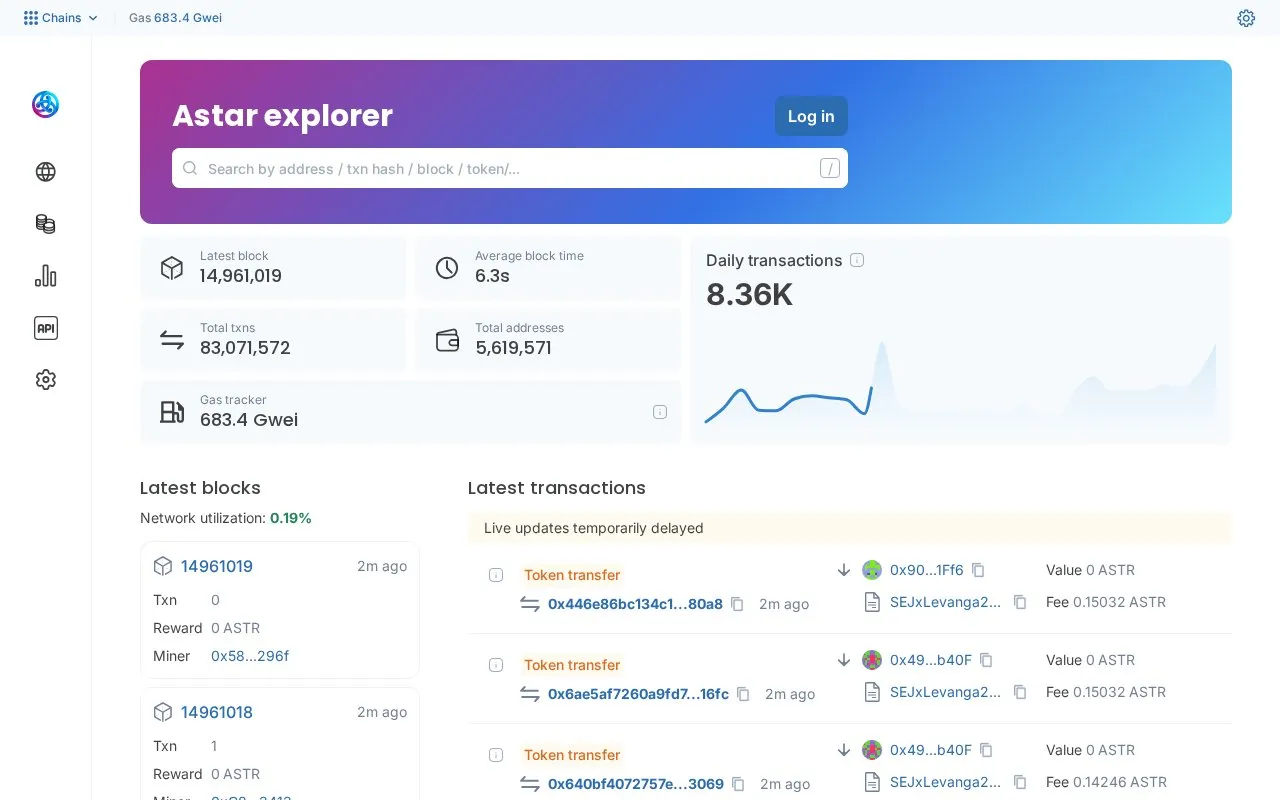The image size is (1280, 800).
Task: Click the Average block time 6.3s card
Action: (548, 267)
